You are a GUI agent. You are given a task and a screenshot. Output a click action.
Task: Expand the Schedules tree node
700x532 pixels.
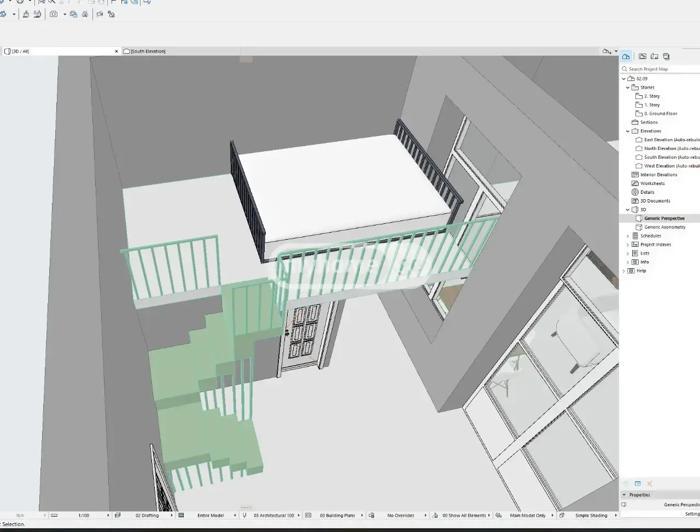628,236
